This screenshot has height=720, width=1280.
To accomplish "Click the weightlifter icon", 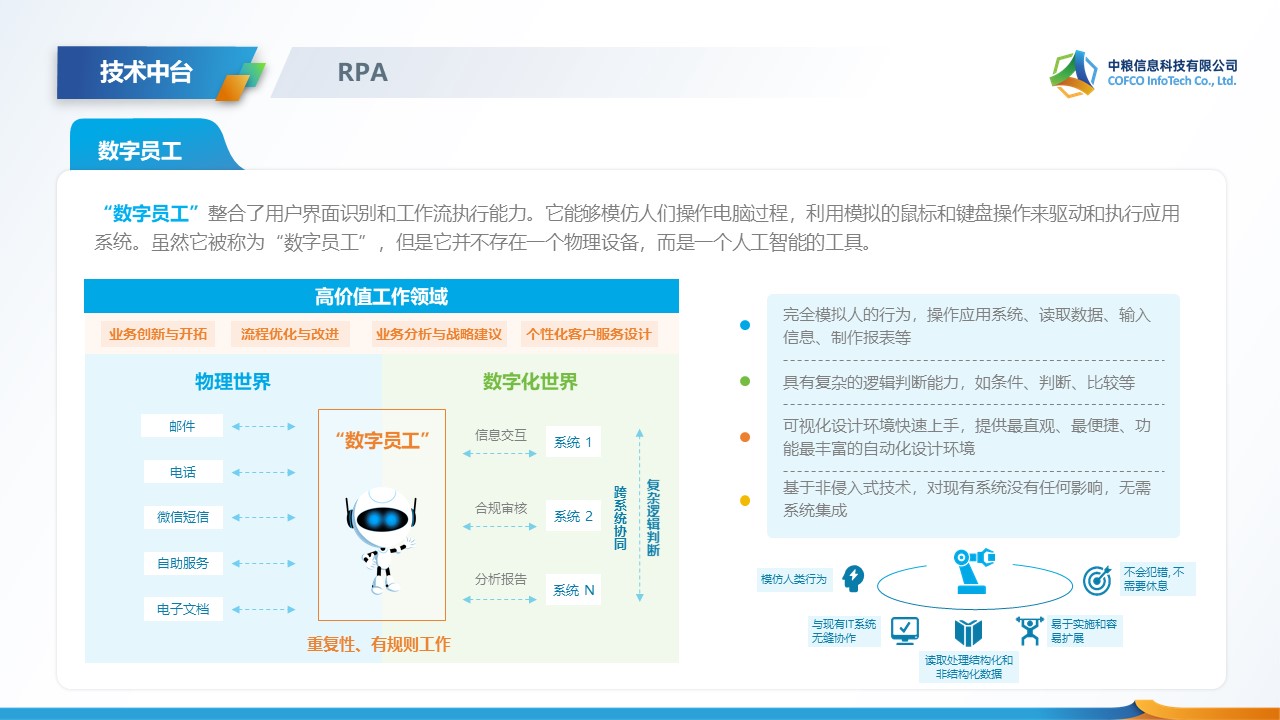I will [1029, 630].
